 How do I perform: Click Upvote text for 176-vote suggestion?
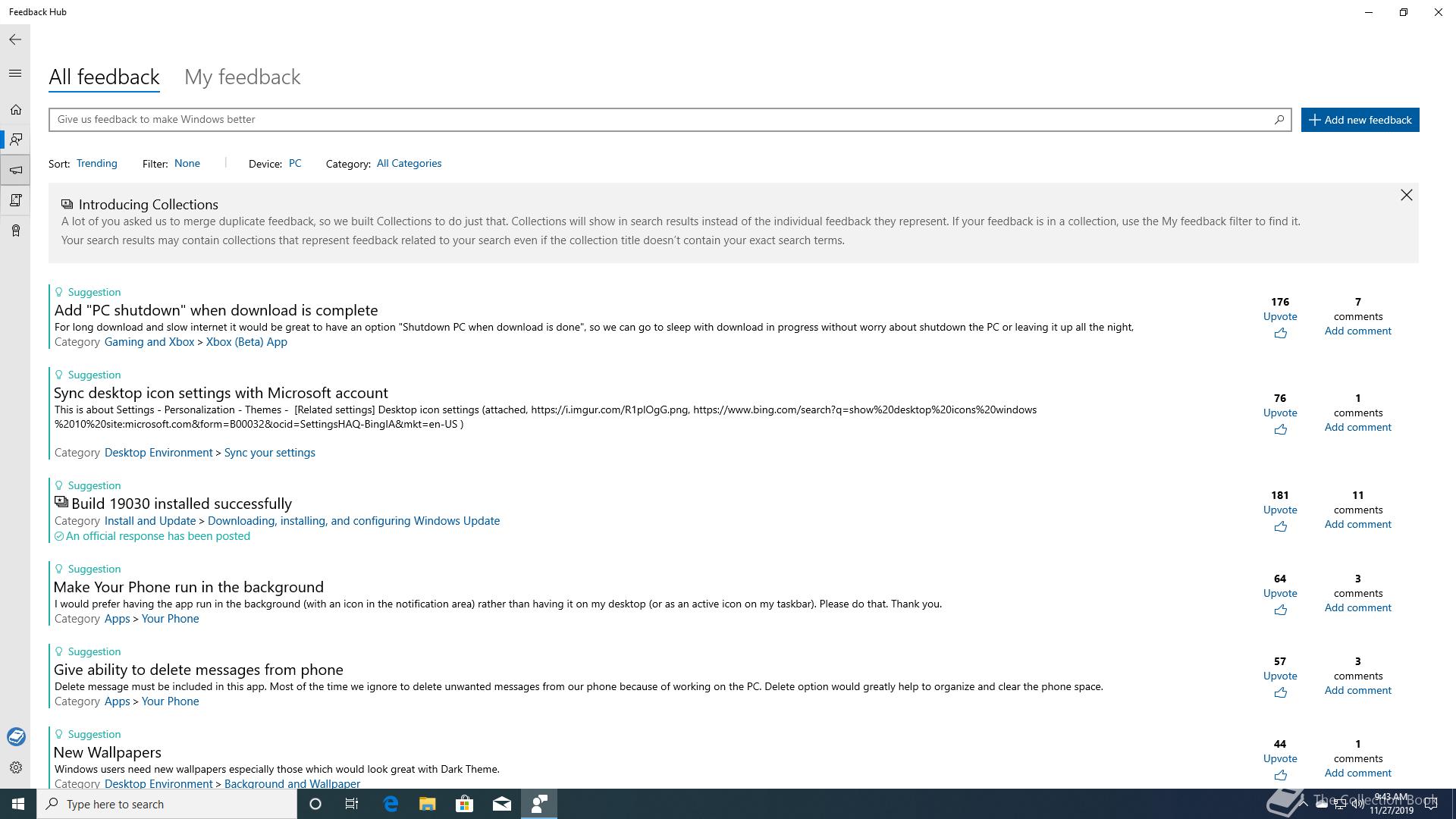(1280, 316)
